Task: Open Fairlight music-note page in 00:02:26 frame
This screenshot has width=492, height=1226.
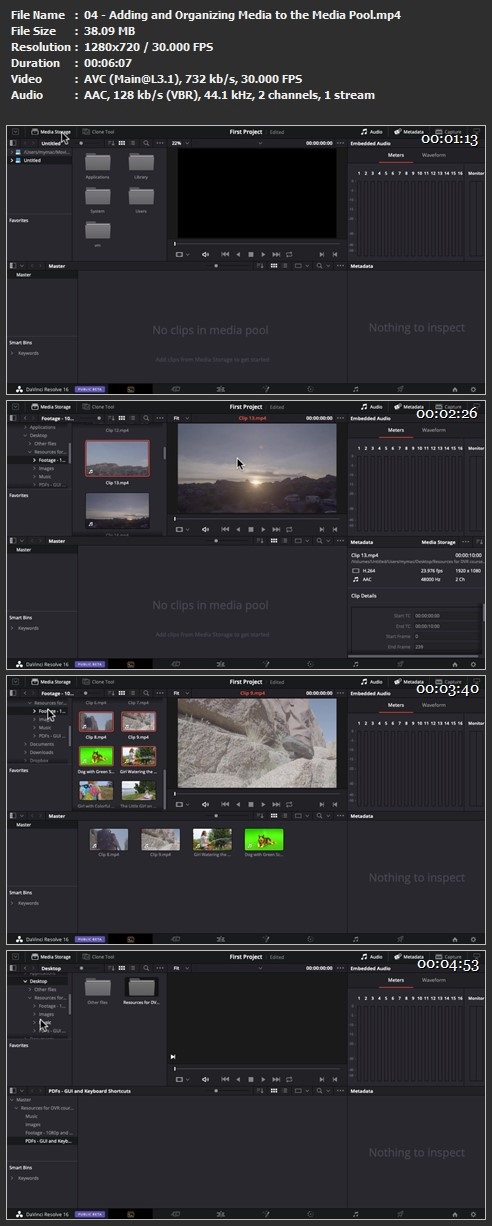Action: pyautogui.click(x=355, y=663)
